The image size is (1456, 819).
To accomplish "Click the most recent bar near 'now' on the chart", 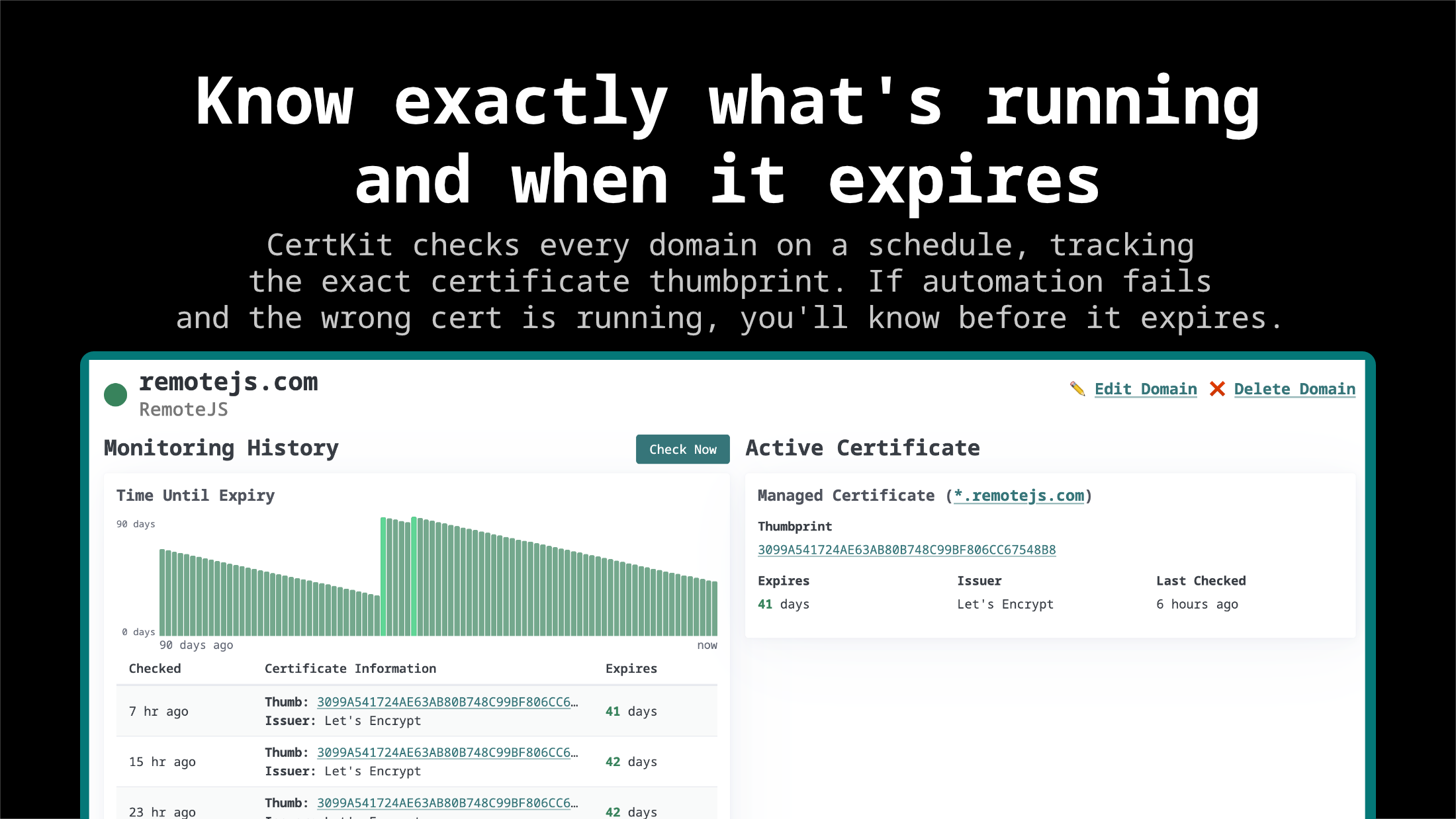I will coord(713,609).
